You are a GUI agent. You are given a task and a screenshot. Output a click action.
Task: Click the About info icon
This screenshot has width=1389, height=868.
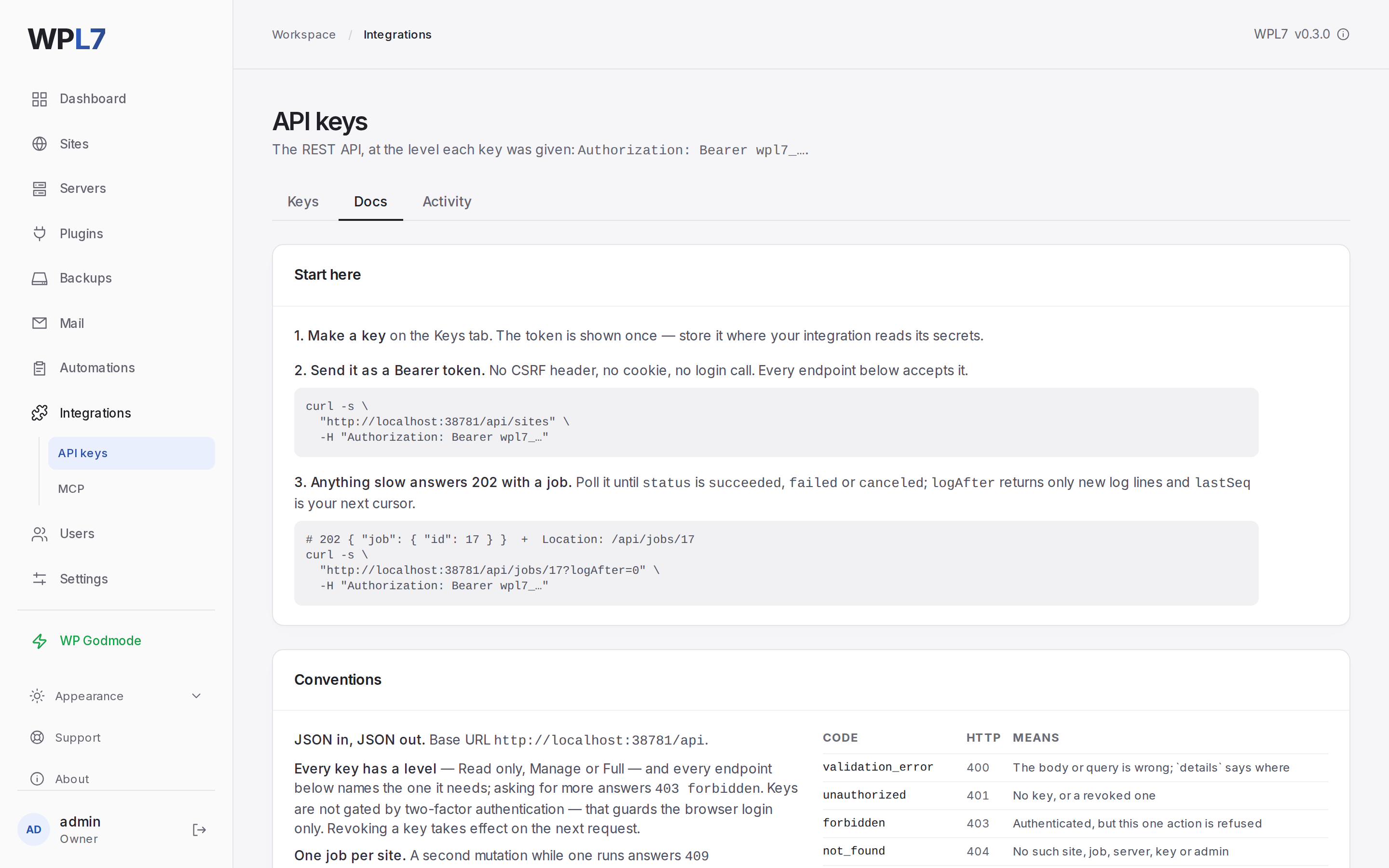pos(37,778)
